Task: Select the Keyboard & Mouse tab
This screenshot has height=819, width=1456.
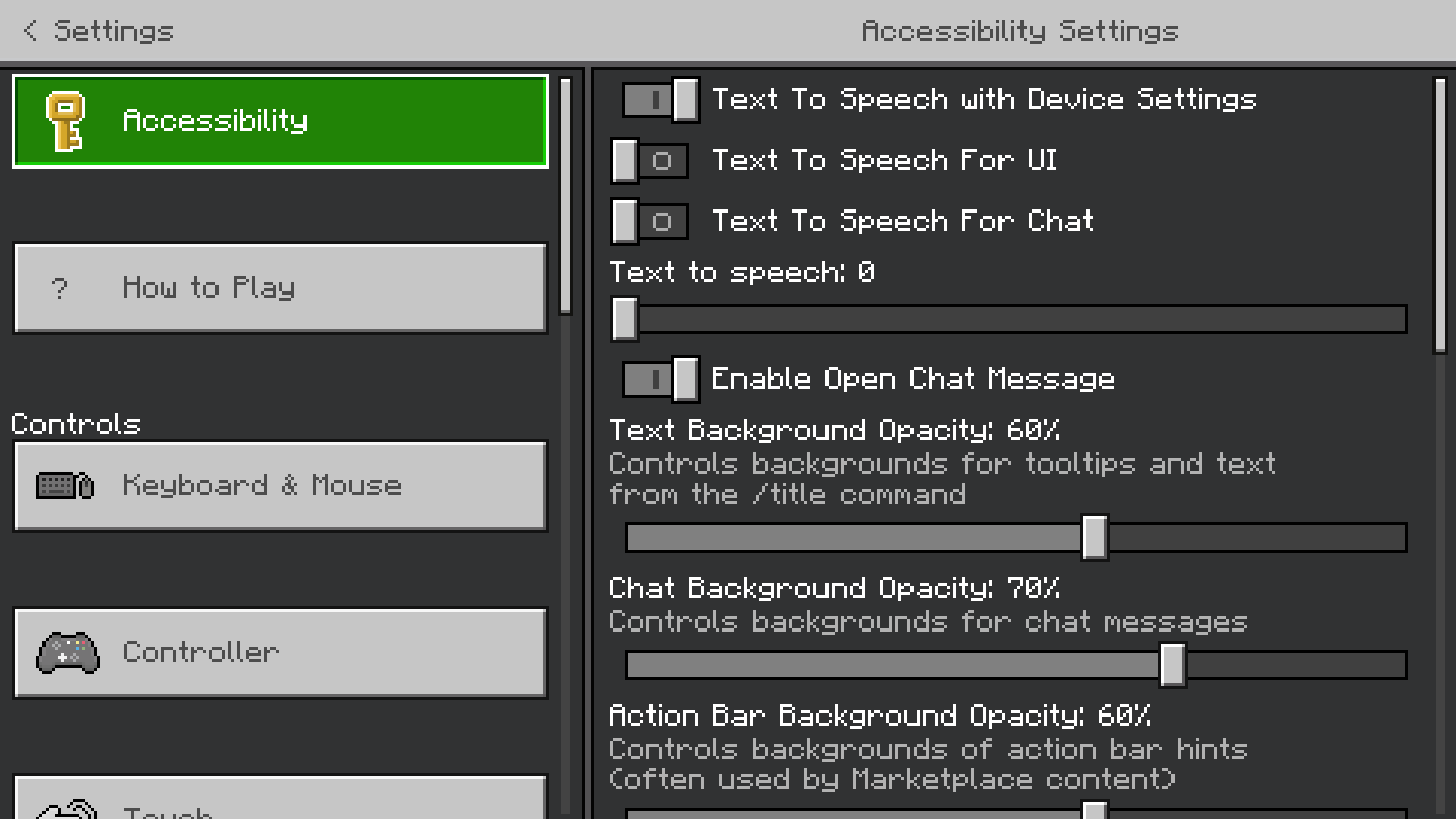Action: (281, 486)
